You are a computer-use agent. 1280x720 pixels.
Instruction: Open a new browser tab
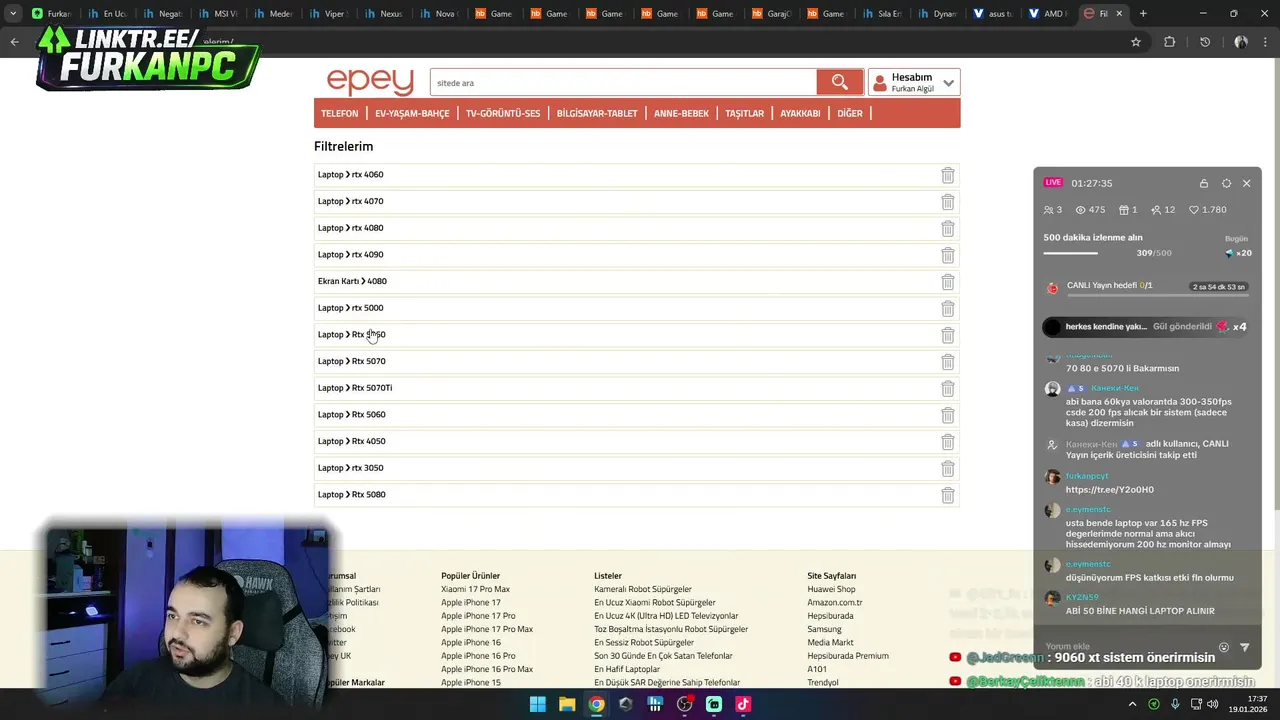pyautogui.click(x=1143, y=14)
